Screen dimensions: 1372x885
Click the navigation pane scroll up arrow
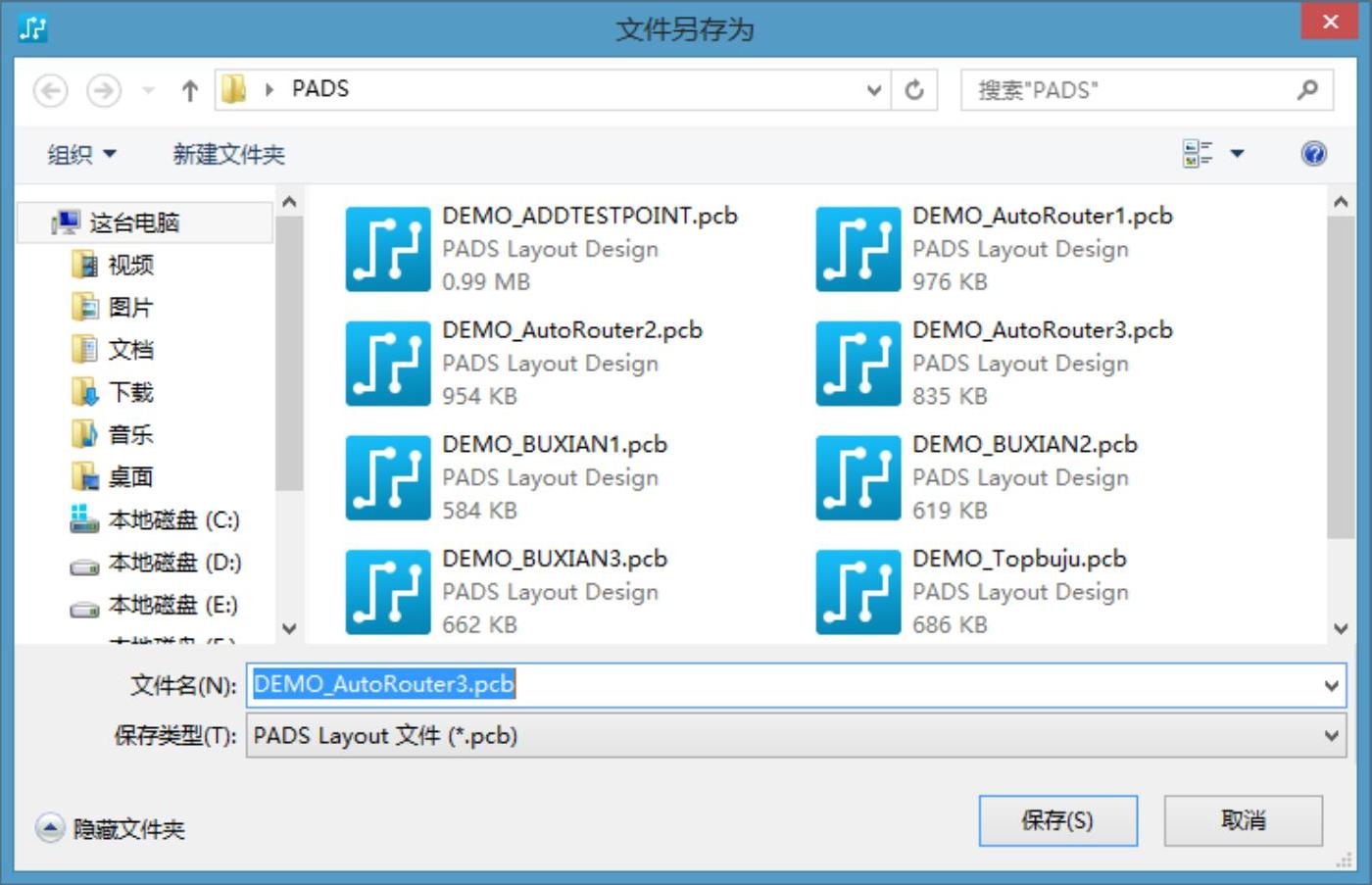289,202
